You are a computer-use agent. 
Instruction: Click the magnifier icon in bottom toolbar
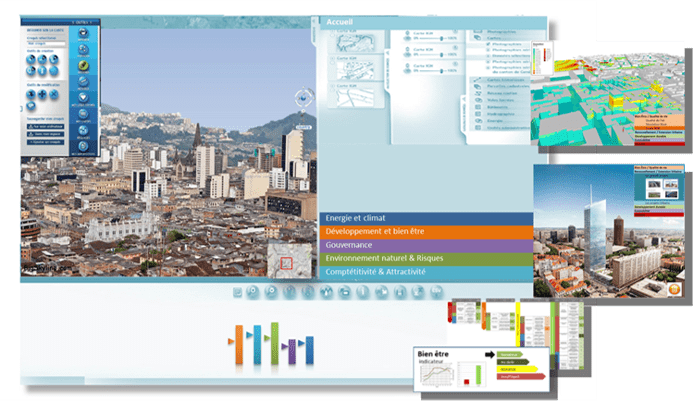point(254,292)
